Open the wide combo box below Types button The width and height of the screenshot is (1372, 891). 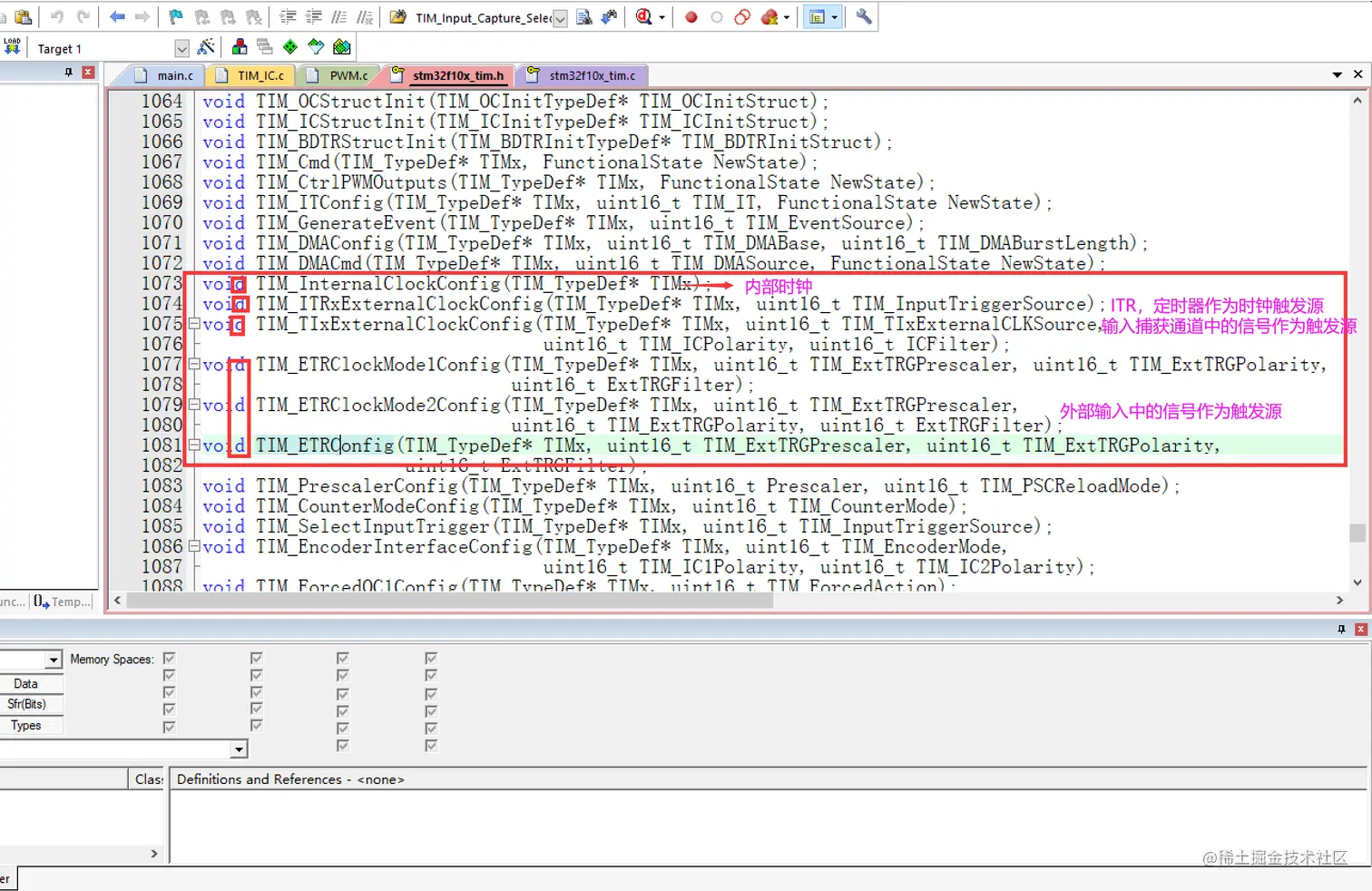[x=239, y=749]
